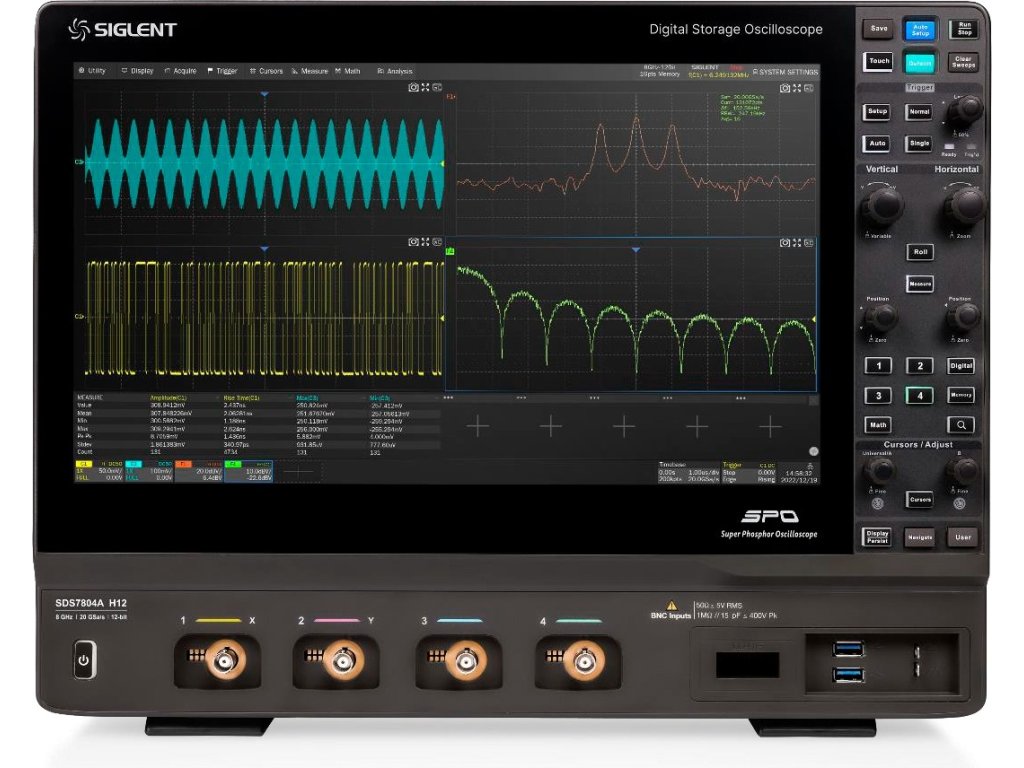Toggle the Touch button
Viewport: 1024px width, 768px height.
[x=879, y=61]
